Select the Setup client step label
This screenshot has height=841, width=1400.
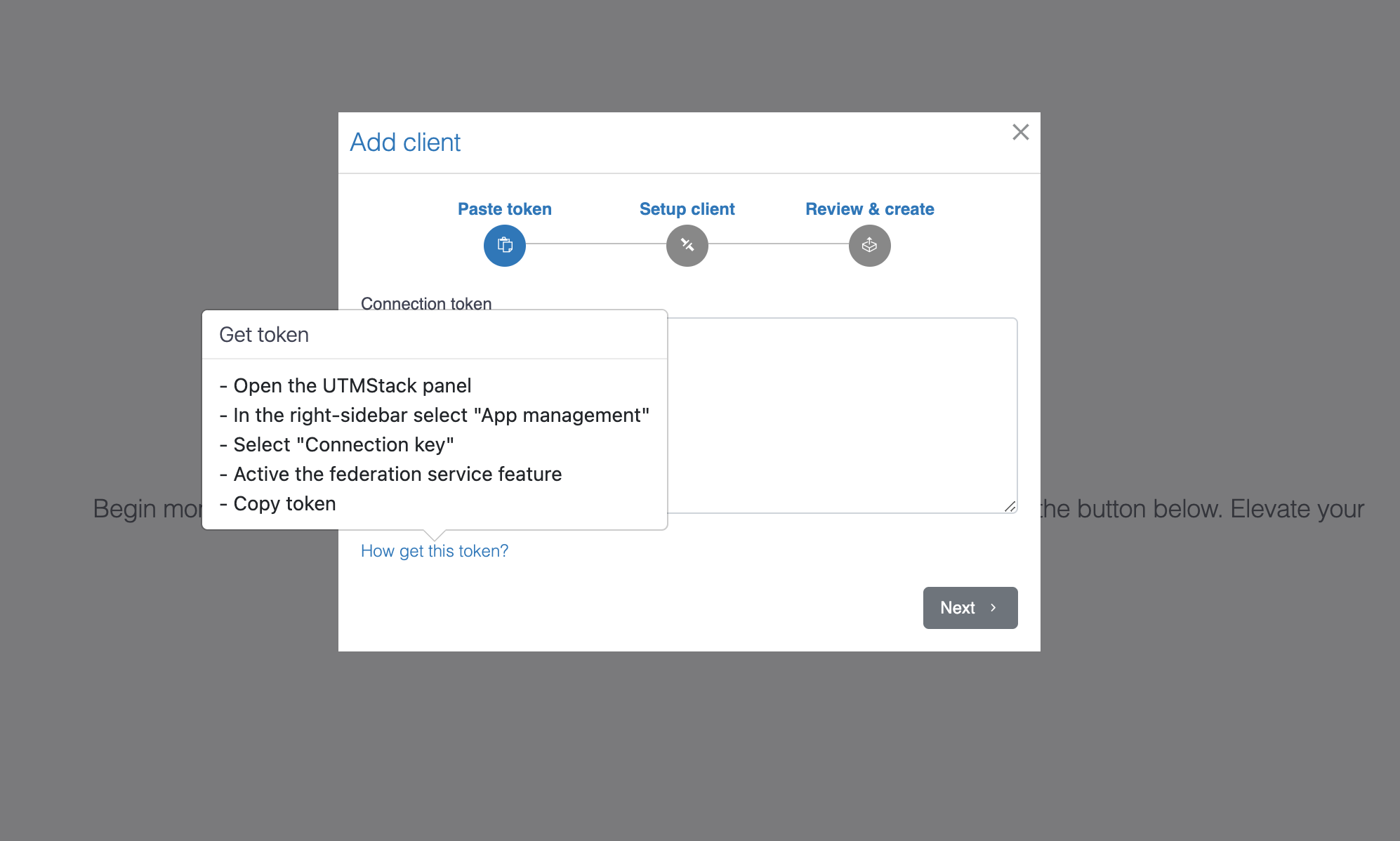pyautogui.click(x=687, y=209)
